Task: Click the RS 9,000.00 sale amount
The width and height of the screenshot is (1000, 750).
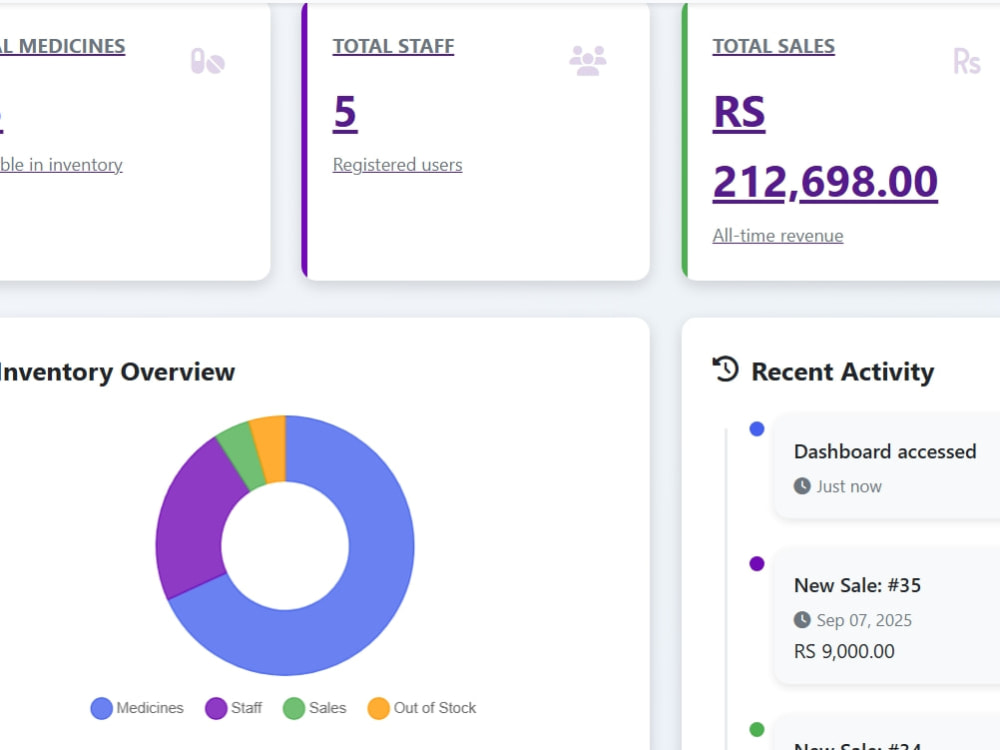Action: (844, 651)
